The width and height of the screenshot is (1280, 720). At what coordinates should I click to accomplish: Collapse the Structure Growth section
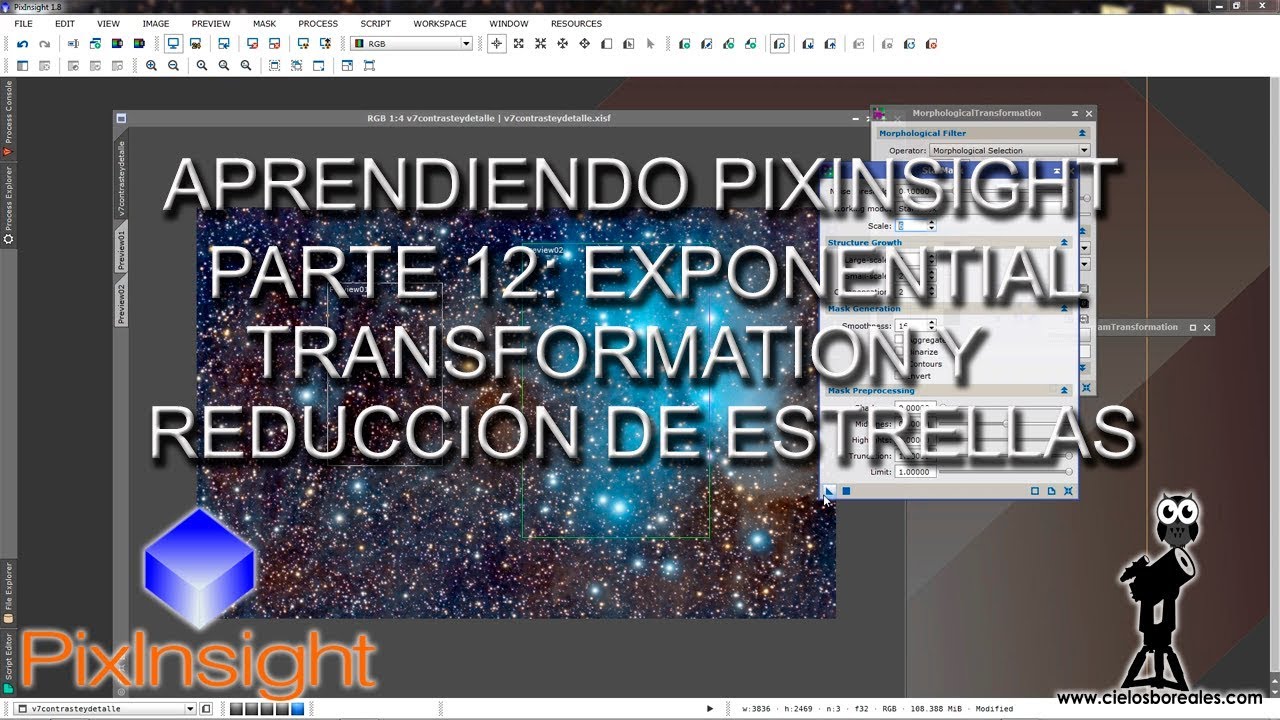coord(1064,243)
